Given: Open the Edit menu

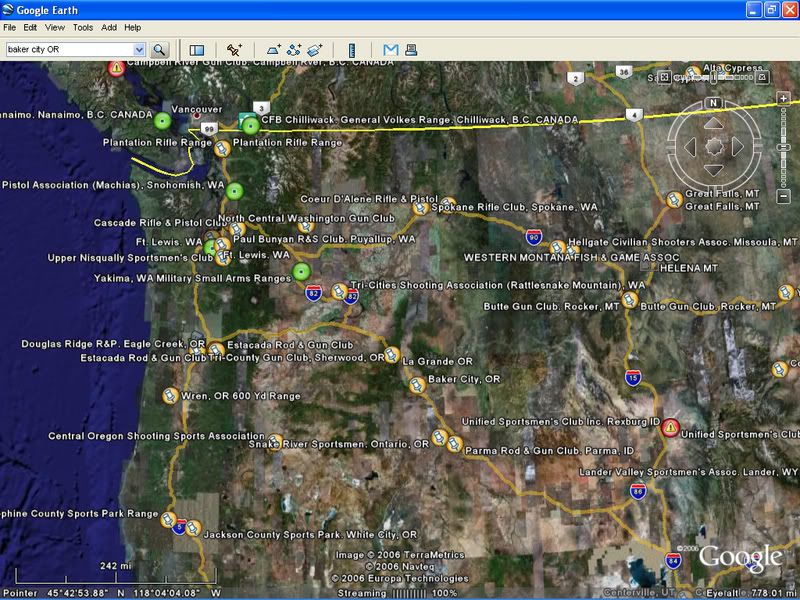Looking at the screenshot, I should click(x=30, y=28).
